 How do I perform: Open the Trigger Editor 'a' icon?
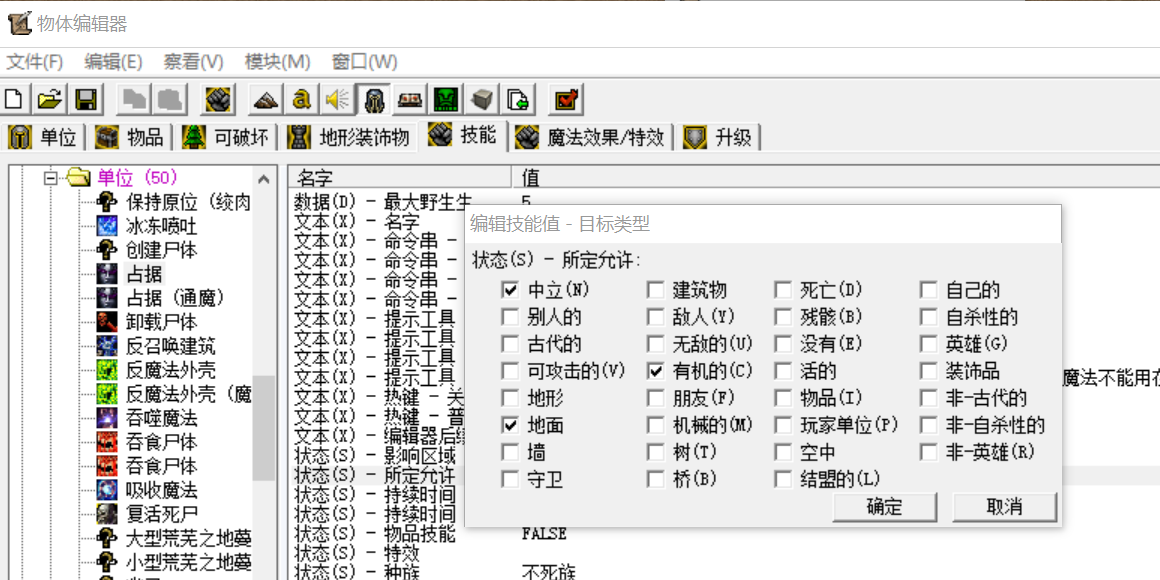point(301,99)
